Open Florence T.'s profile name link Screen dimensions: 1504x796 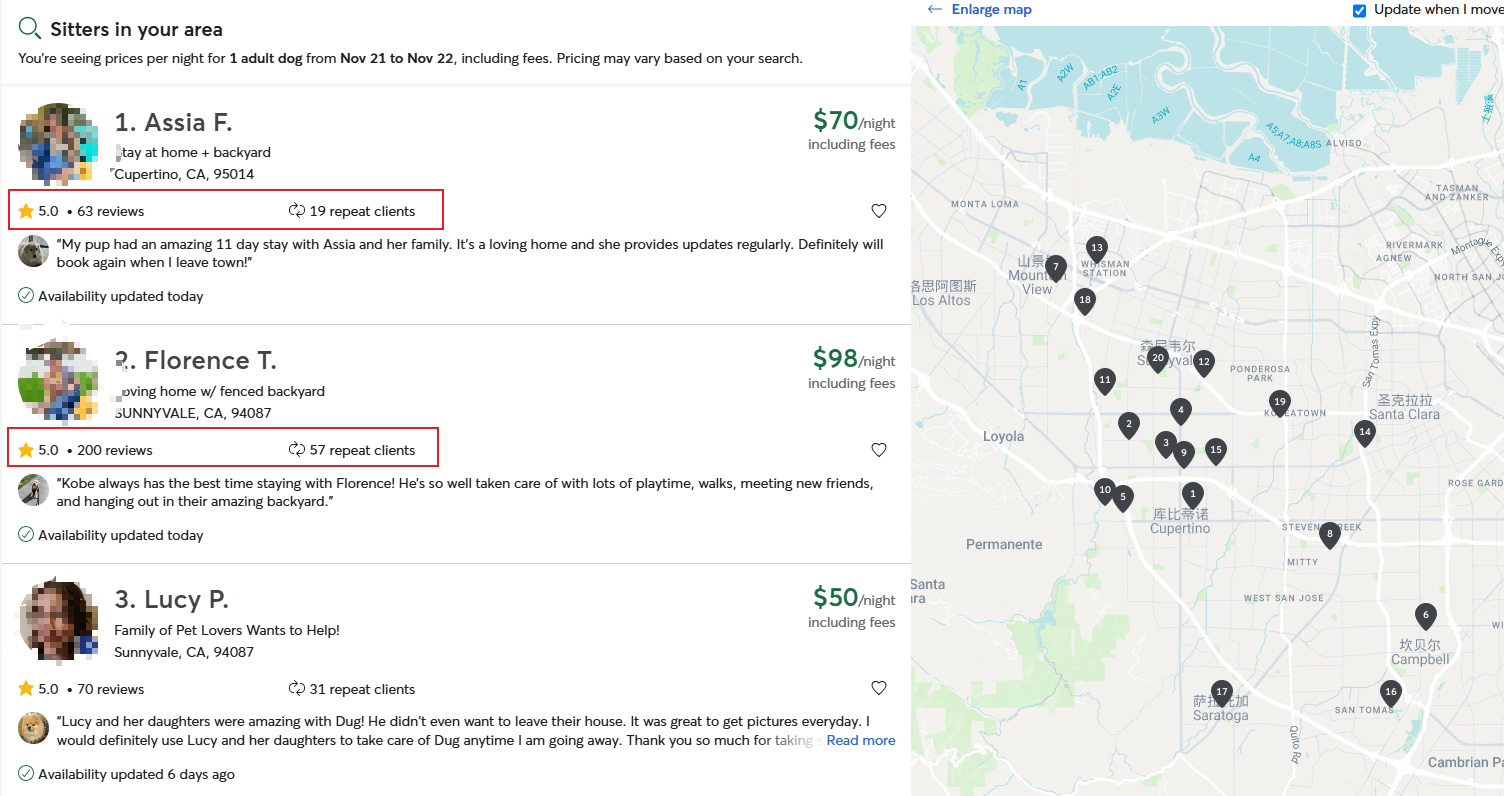click(196, 361)
